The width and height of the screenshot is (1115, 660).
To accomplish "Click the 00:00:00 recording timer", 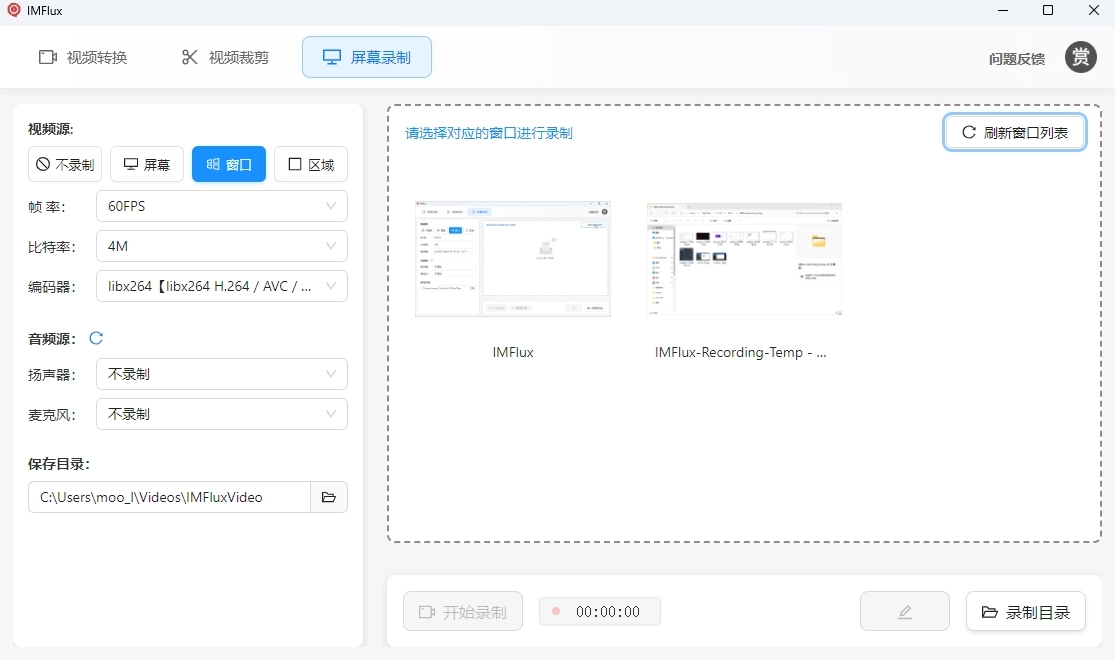I will coord(600,612).
